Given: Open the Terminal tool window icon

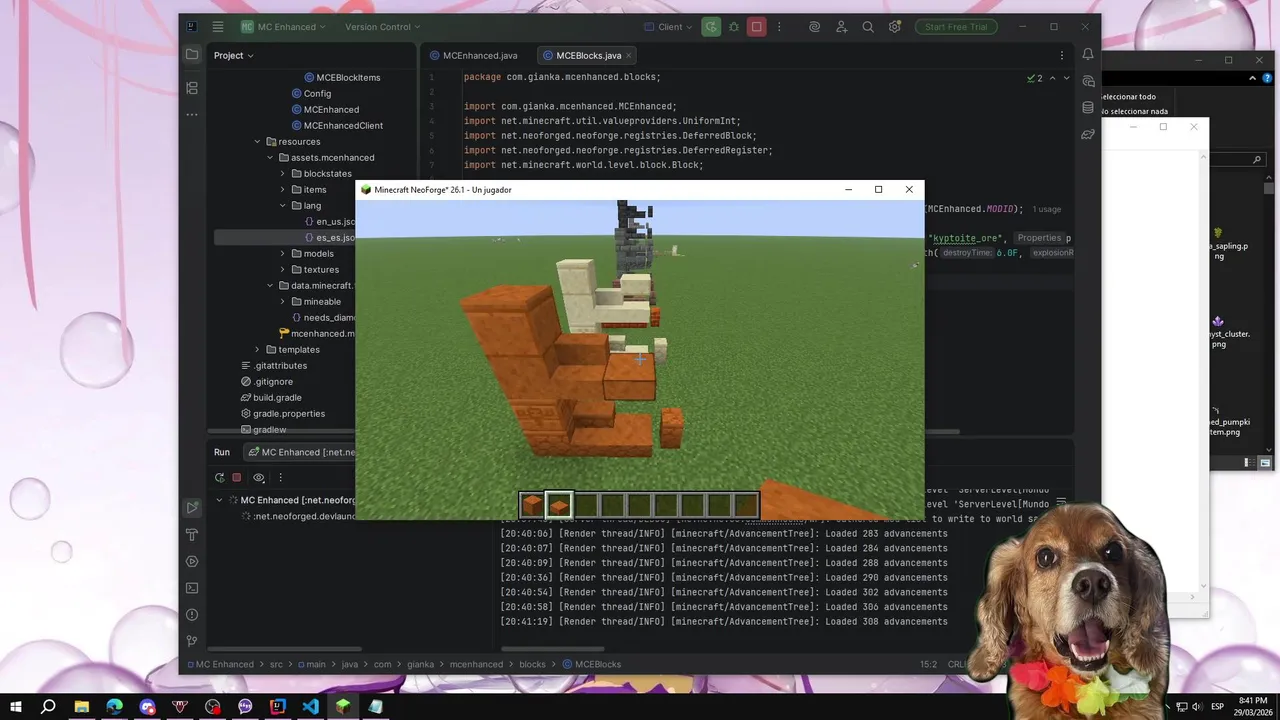Looking at the screenshot, I should click(x=192, y=588).
